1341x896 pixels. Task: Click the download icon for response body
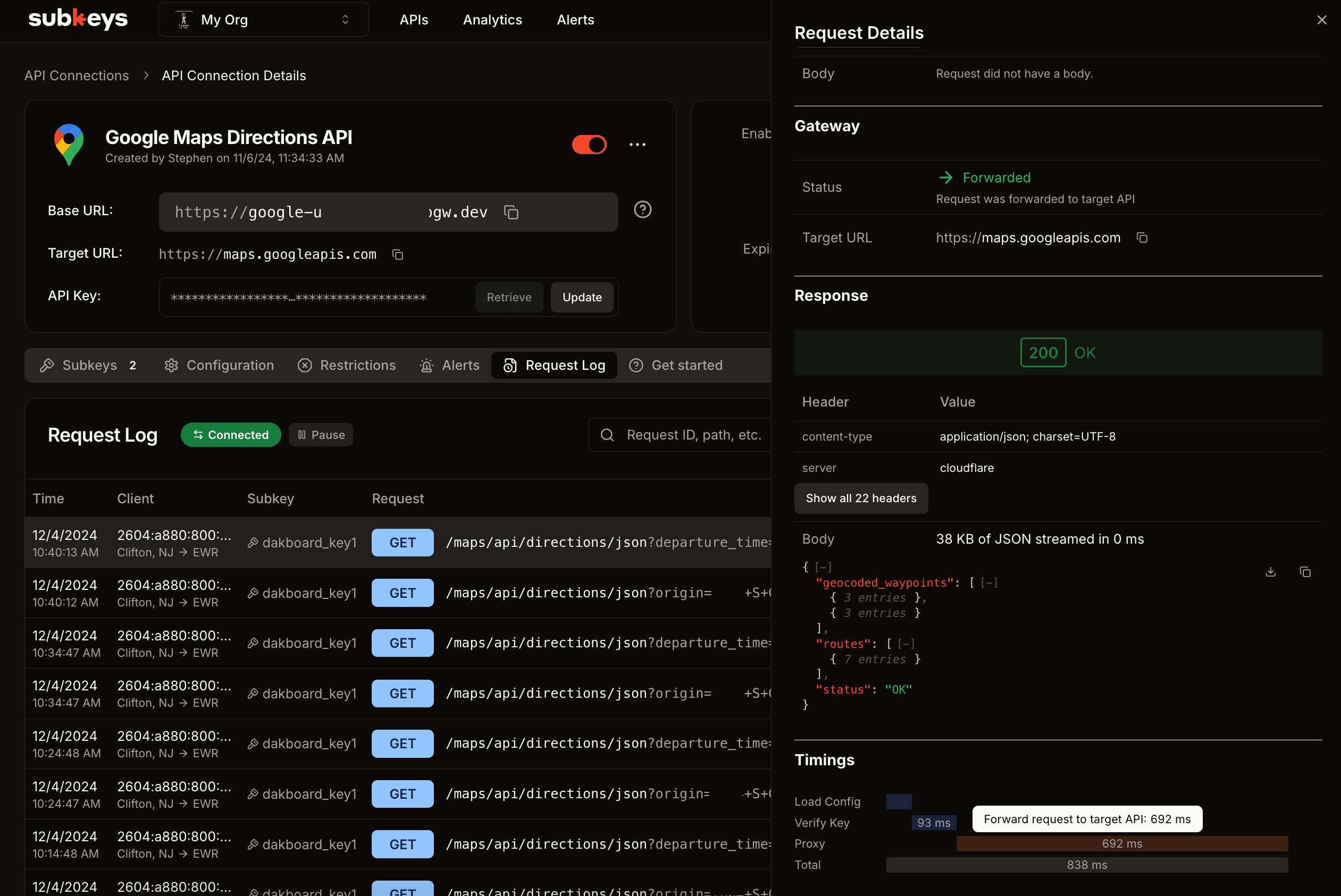coord(1270,572)
